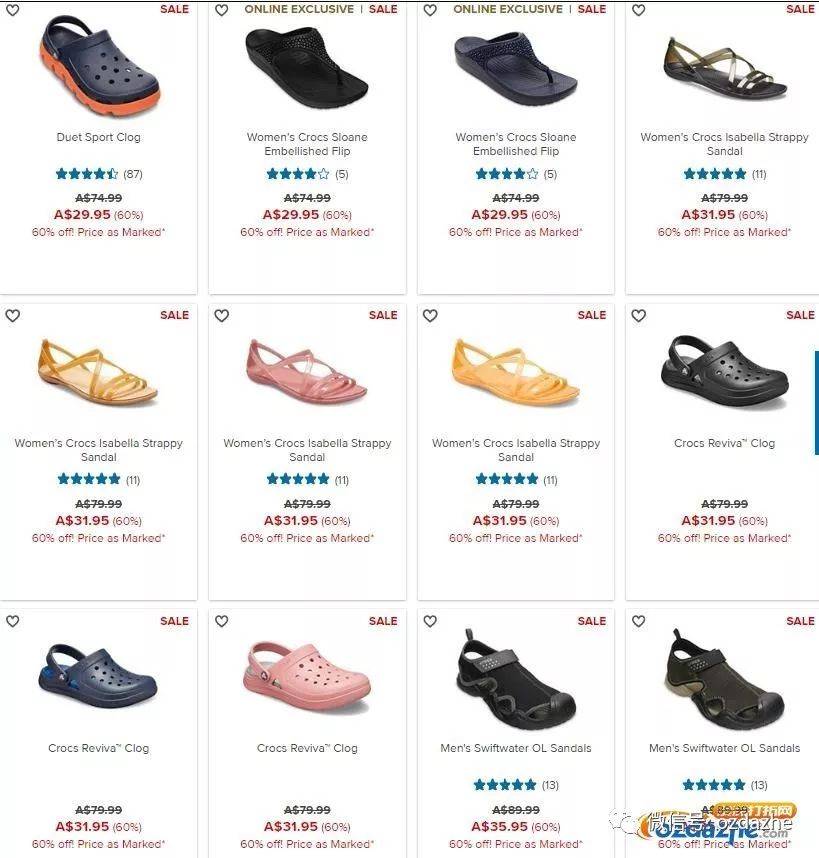The image size is (819, 858).
Task: Click black Crocs Reviva Clog title
Action: click(724, 443)
